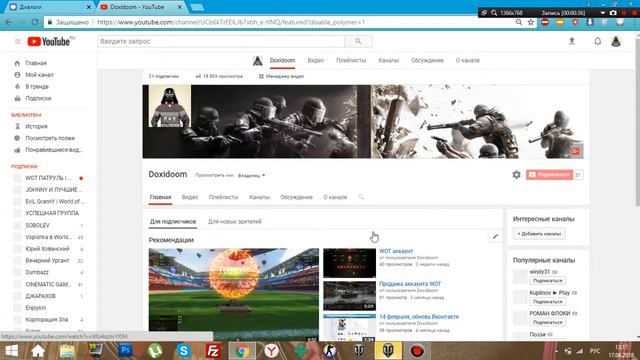This screenshot has height=360, width=640.
Task: Open the upload video icon
Action: [x=572, y=41]
